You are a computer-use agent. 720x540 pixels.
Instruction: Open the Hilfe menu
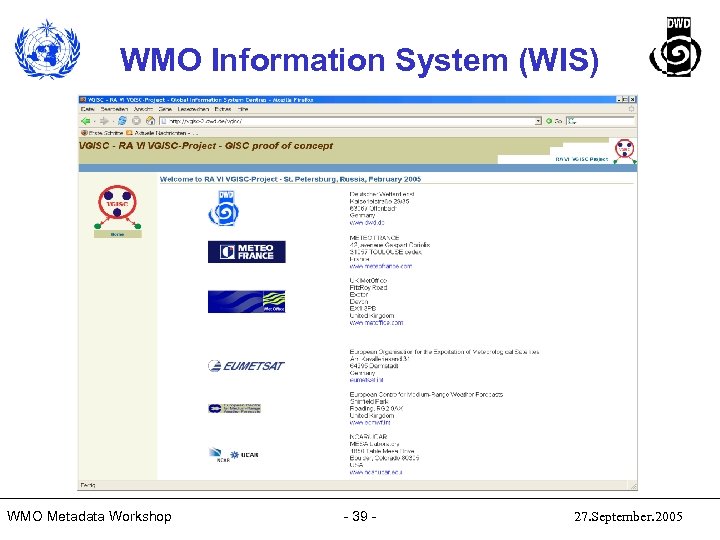(243, 109)
